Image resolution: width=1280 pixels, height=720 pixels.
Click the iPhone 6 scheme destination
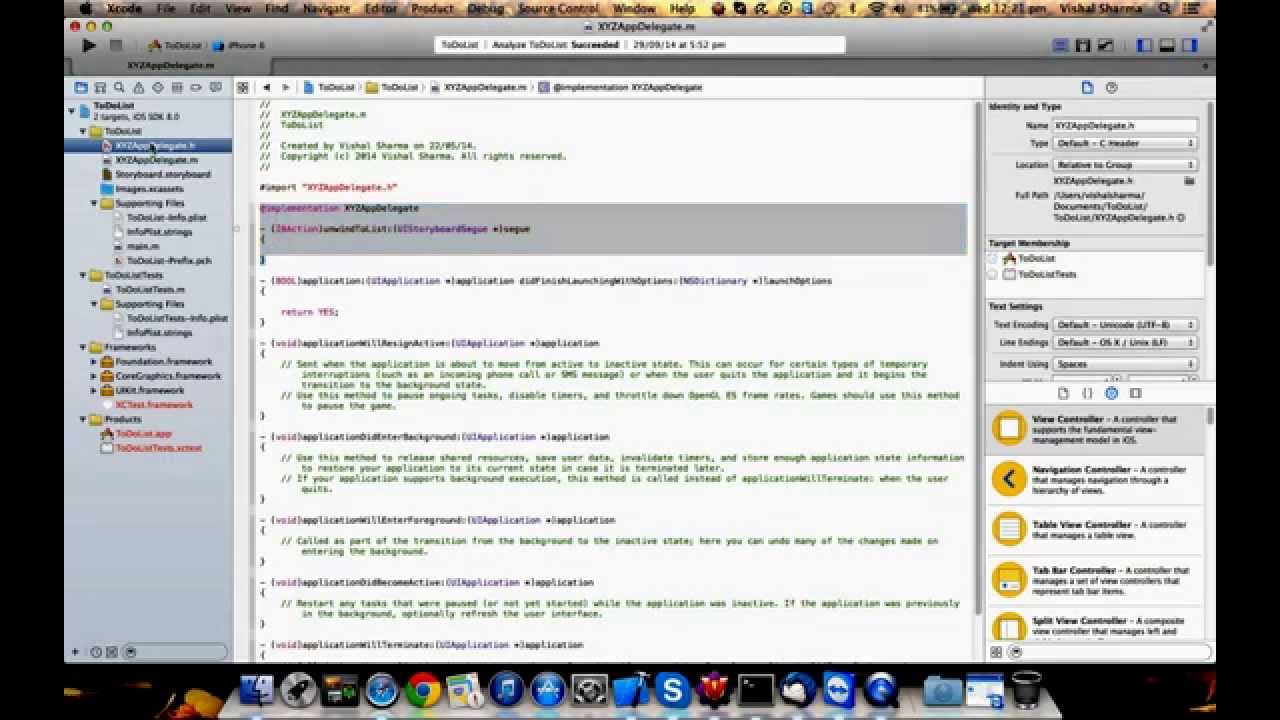click(239, 45)
